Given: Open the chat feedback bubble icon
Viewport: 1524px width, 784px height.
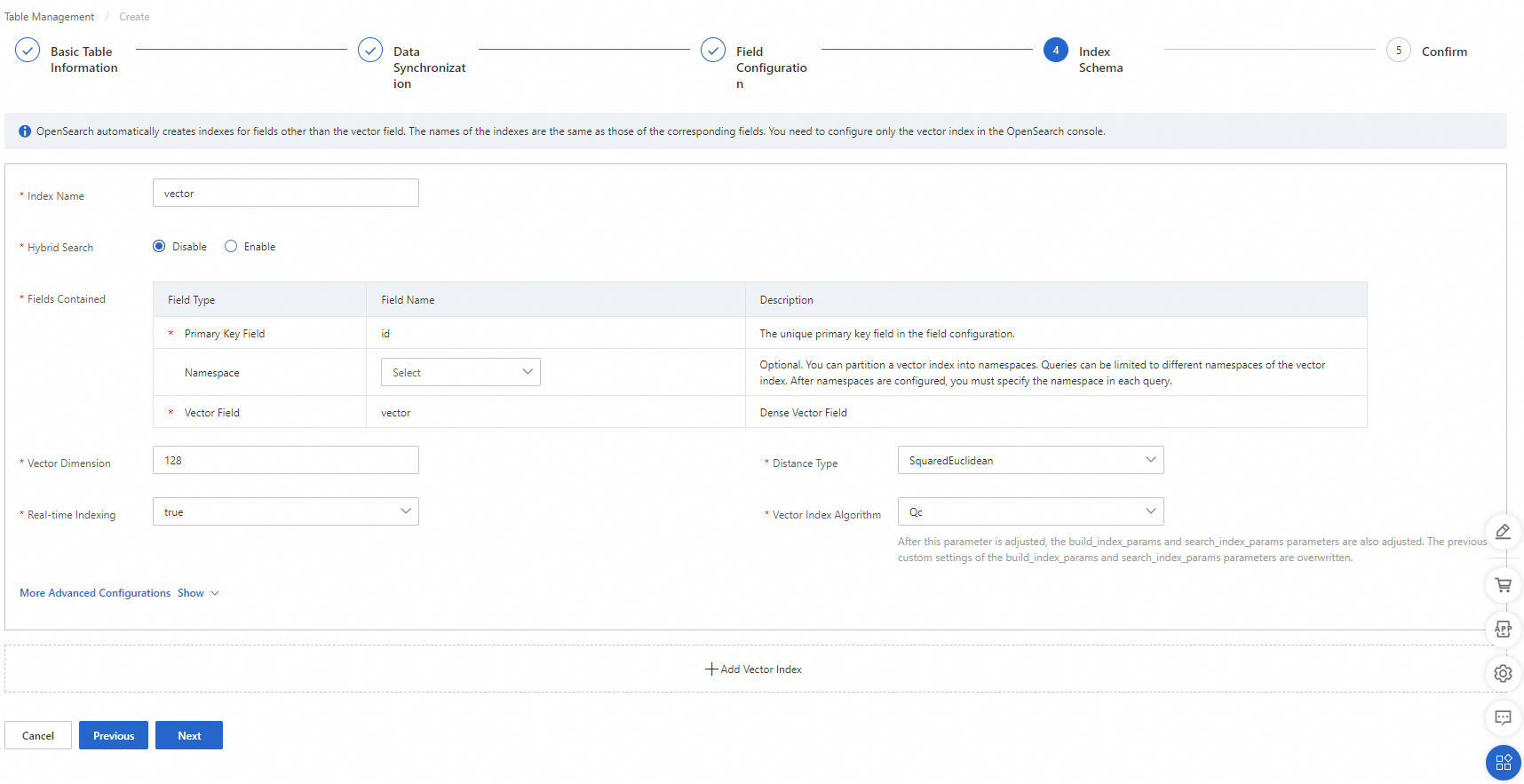Looking at the screenshot, I should [1503, 717].
